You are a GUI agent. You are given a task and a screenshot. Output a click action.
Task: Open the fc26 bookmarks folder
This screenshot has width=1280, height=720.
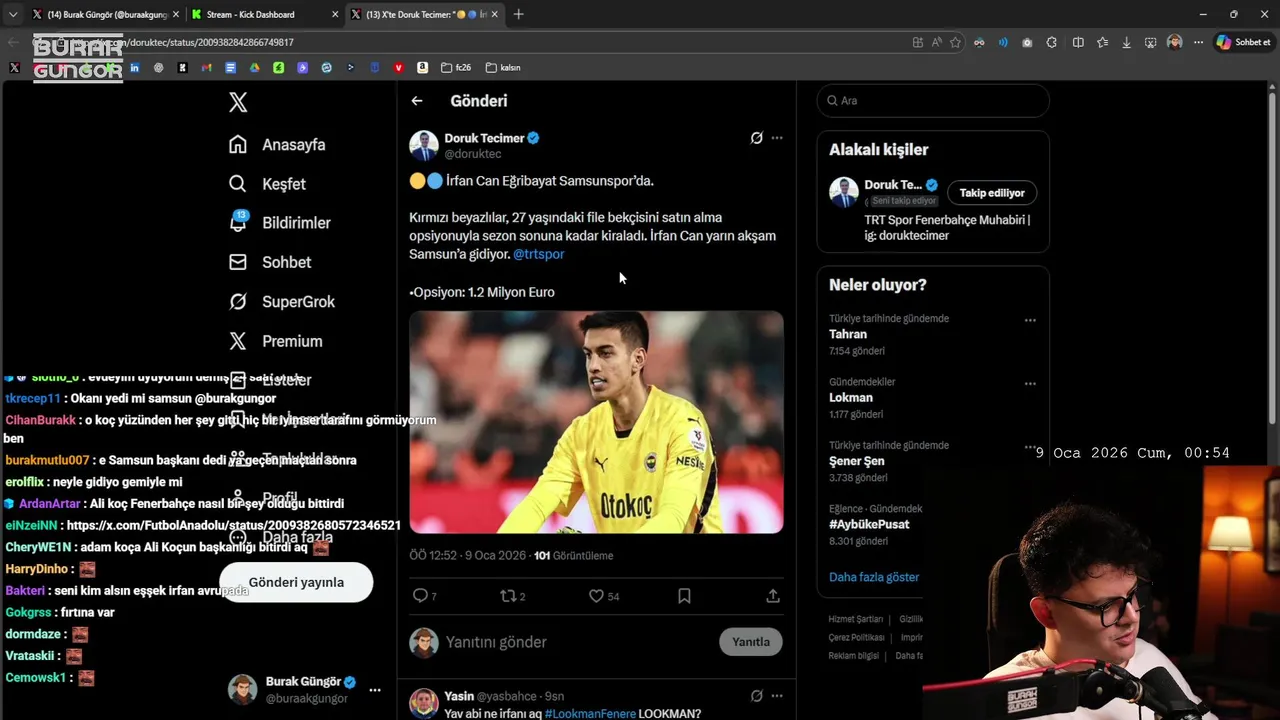pyautogui.click(x=455, y=67)
